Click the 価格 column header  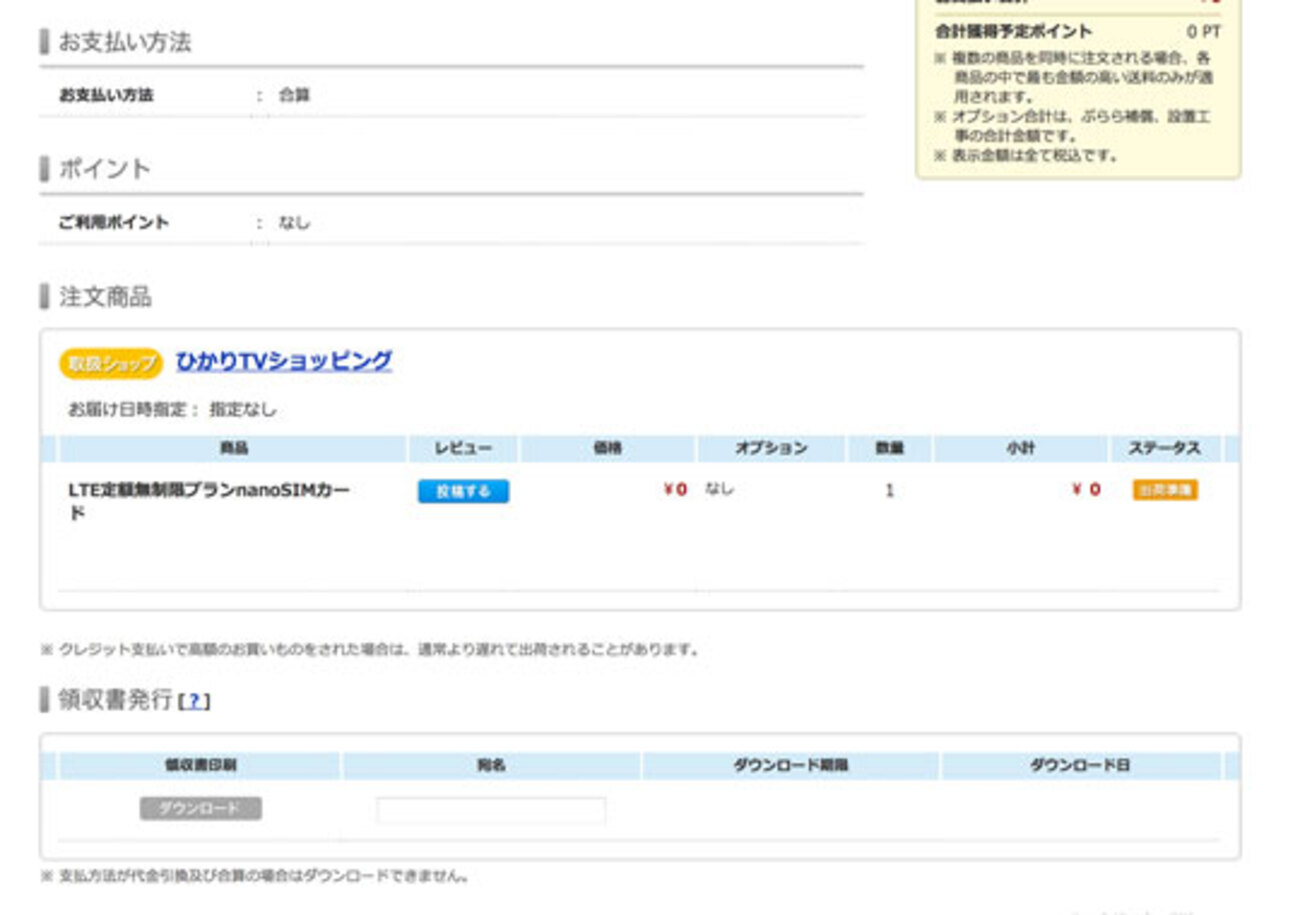tap(608, 449)
